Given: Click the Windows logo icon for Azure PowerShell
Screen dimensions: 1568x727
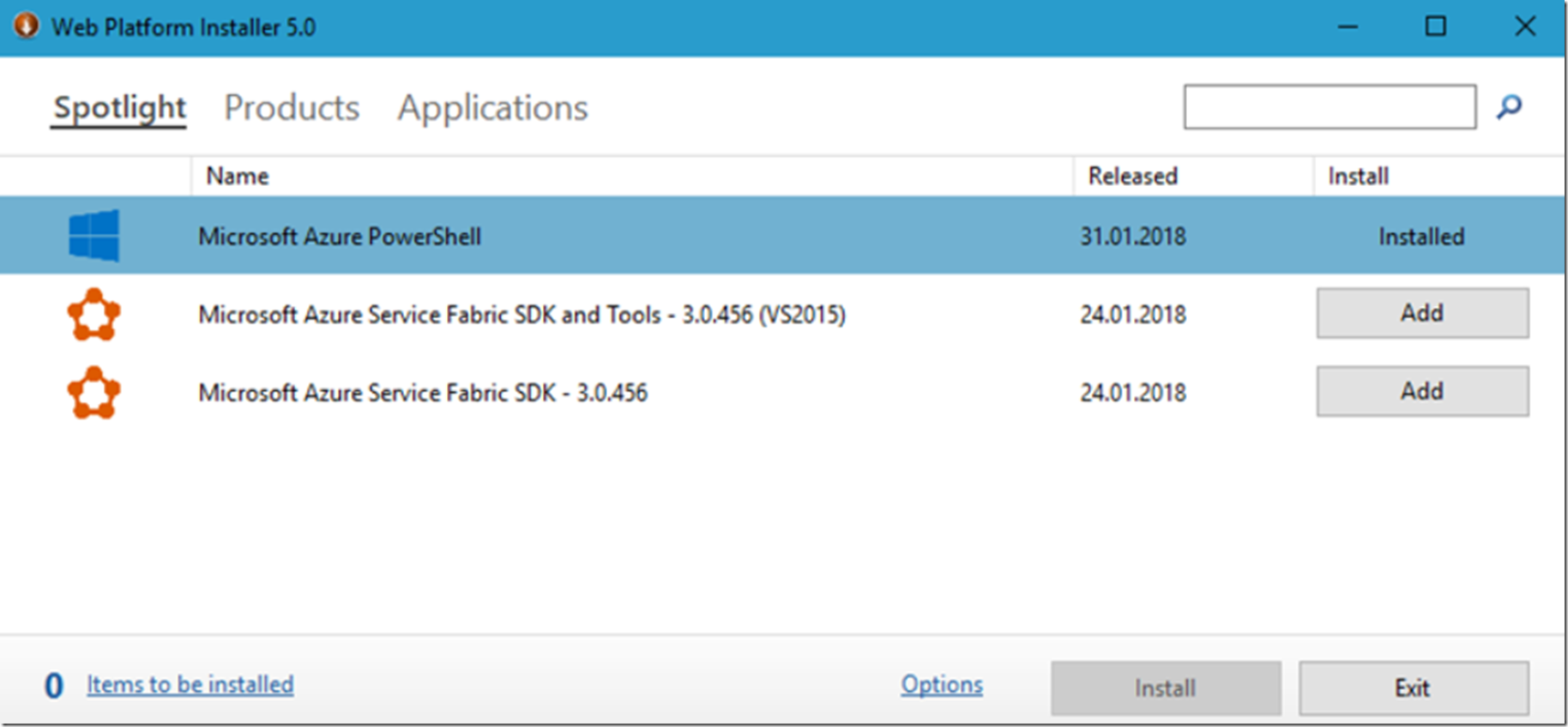Looking at the screenshot, I should pyautogui.click(x=94, y=236).
